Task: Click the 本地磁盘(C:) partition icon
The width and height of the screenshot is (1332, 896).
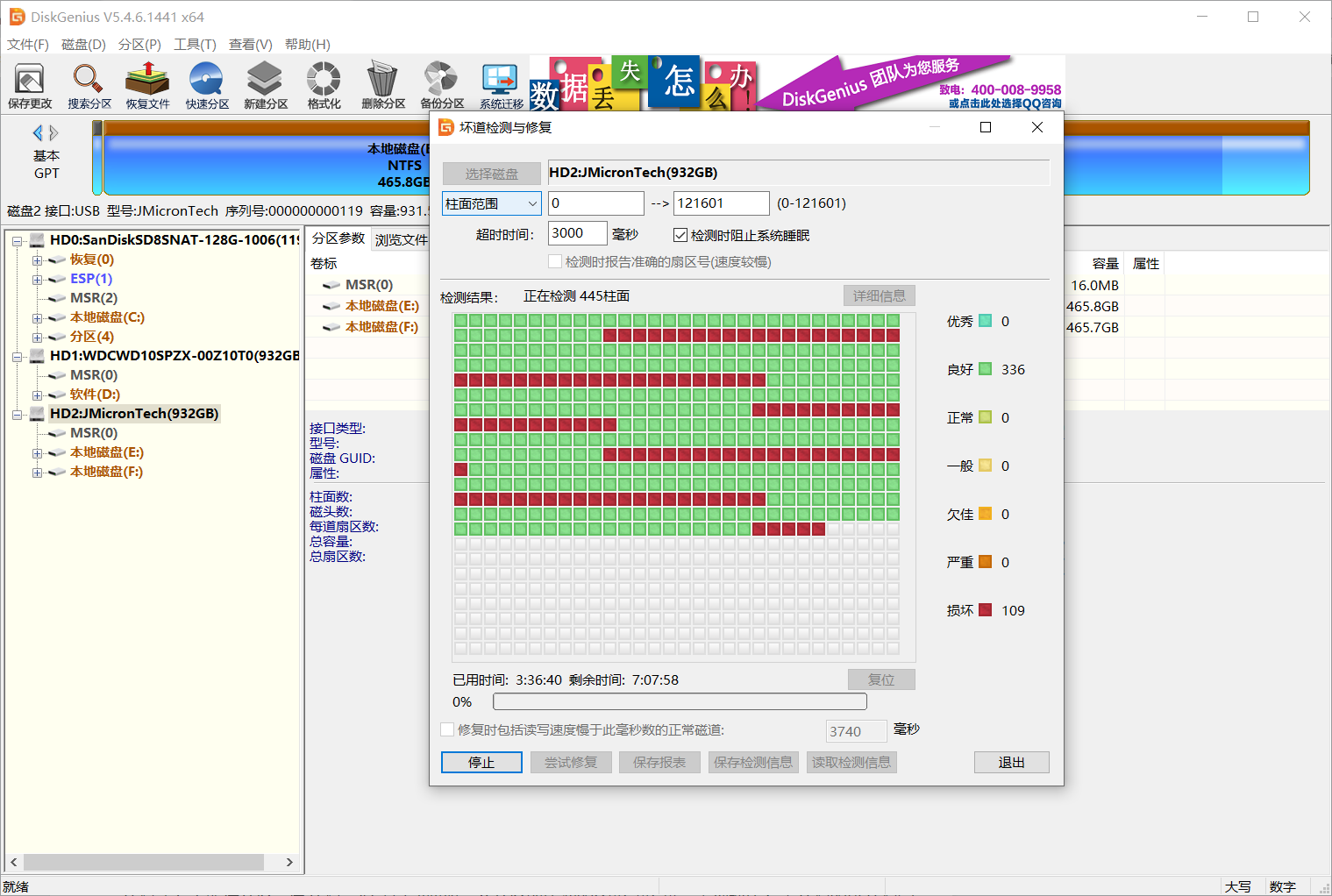Action: pyautogui.click(x=57, y=317)
